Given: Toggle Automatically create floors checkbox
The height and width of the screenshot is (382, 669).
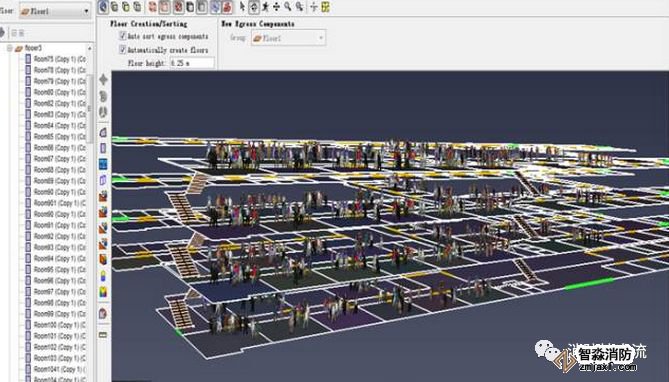Looking at the screenshot, I should 122,50.
